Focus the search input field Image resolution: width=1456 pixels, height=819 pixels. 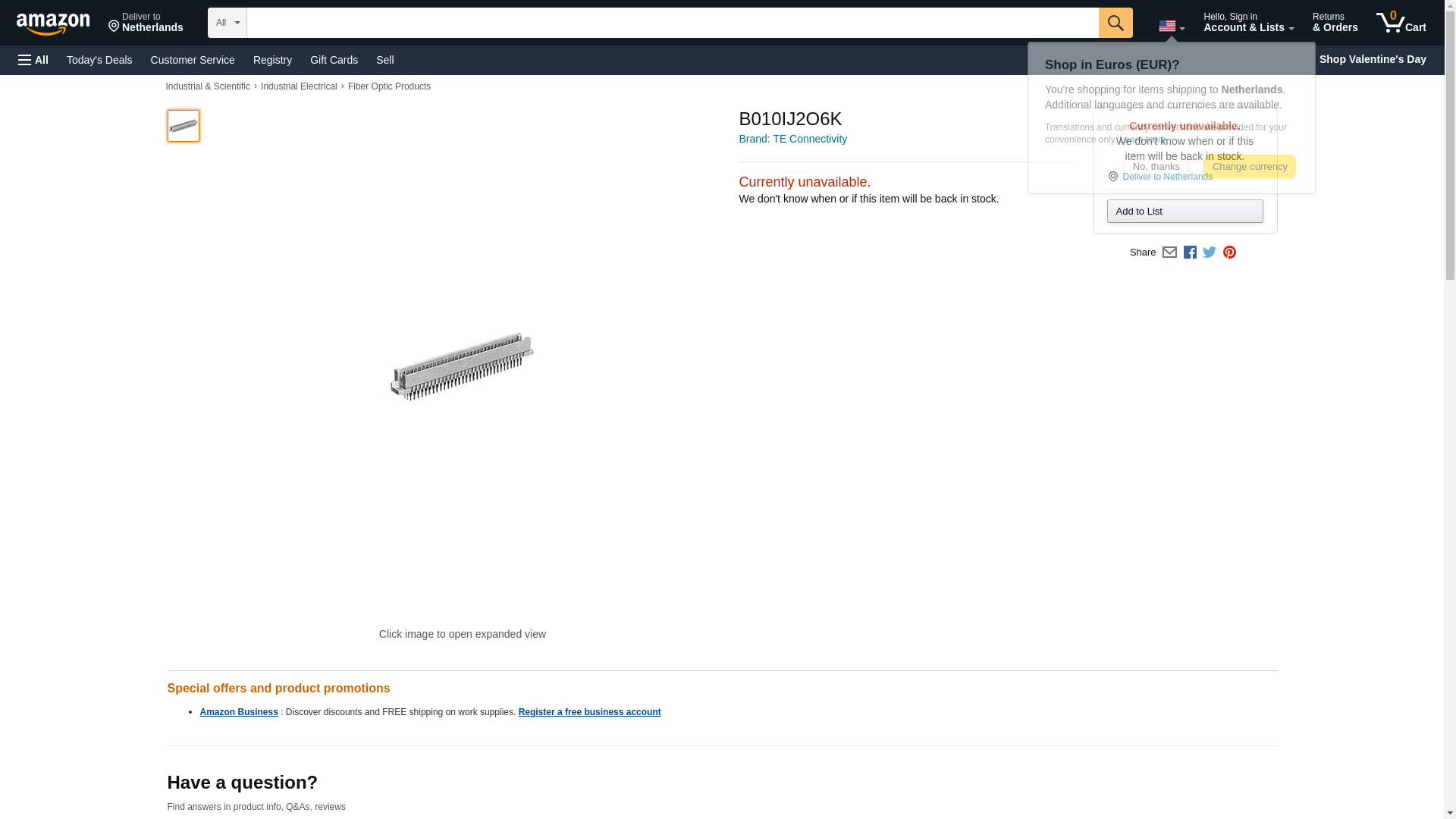(673, 23)
